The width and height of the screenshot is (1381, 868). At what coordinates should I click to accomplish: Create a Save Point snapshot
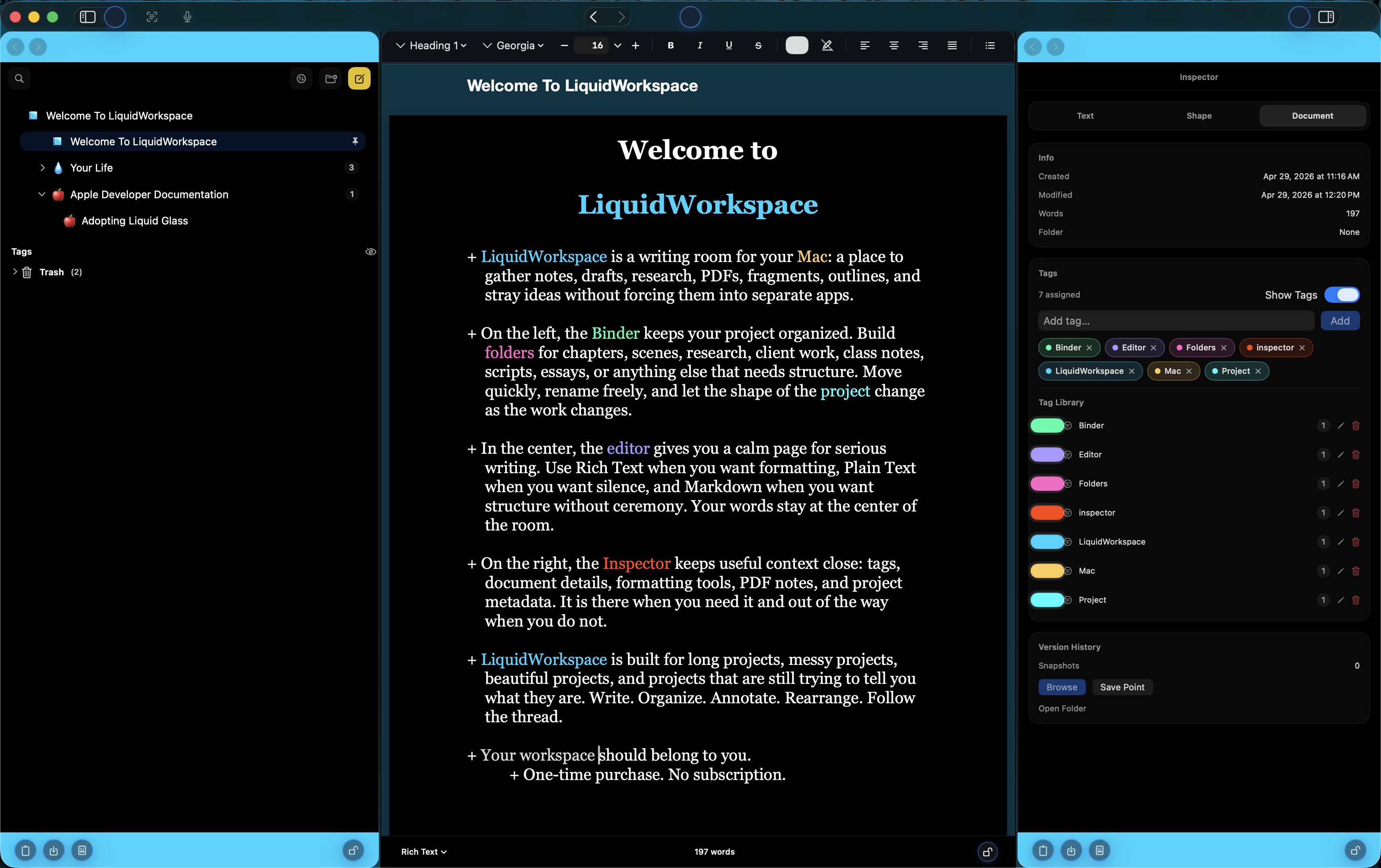1122,687
